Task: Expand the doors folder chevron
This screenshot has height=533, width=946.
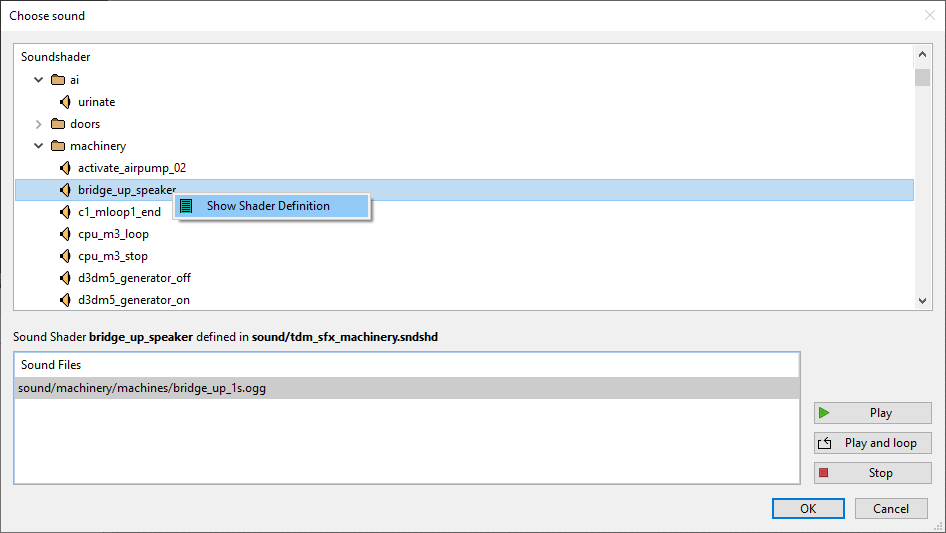Action: pos(39,124)
